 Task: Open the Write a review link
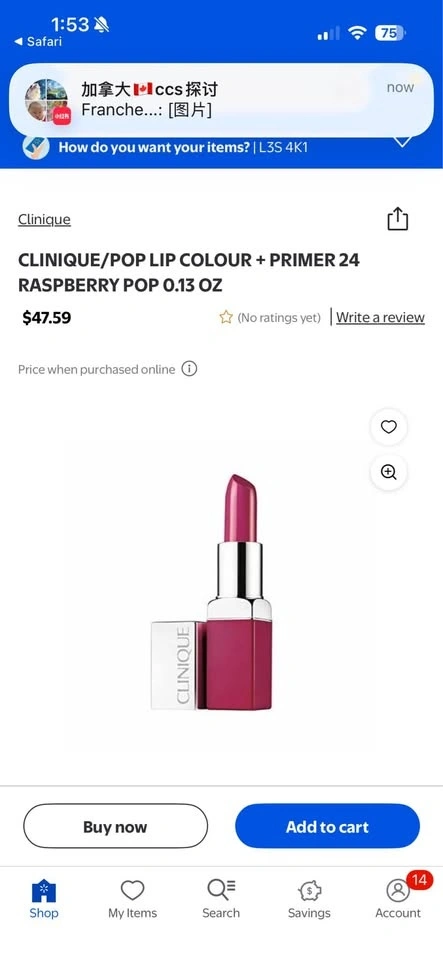380,317
